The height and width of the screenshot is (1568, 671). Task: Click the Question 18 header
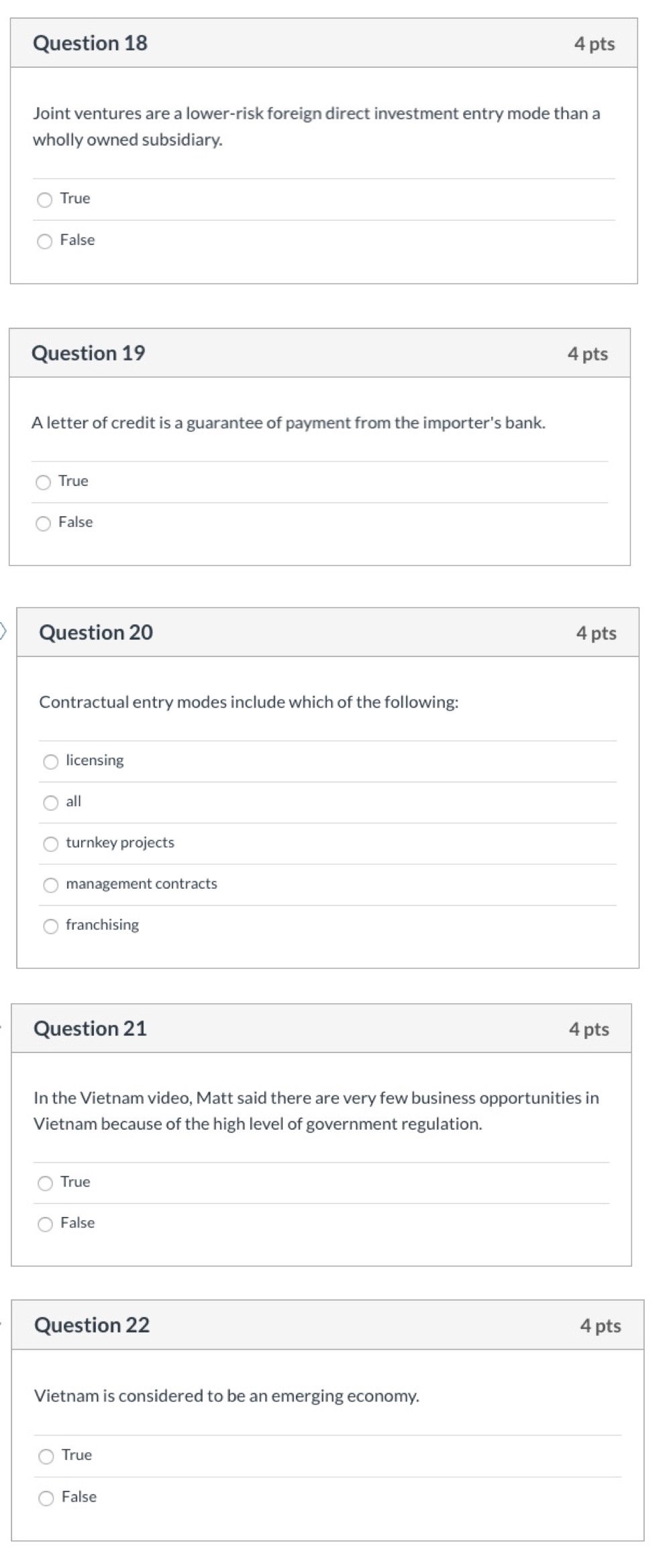91,43
